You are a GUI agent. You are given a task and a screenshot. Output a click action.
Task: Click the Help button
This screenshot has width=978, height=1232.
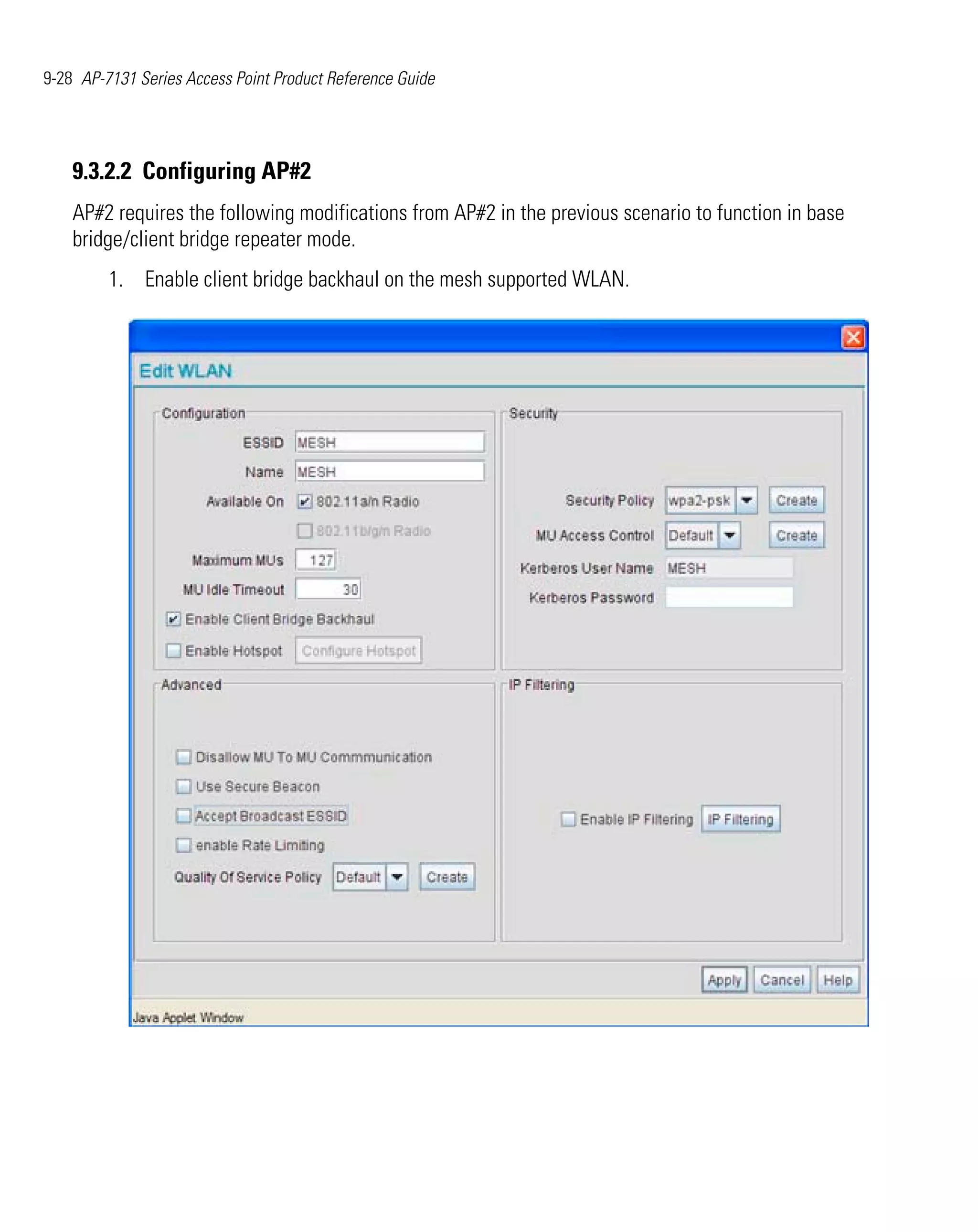(838, 981)
